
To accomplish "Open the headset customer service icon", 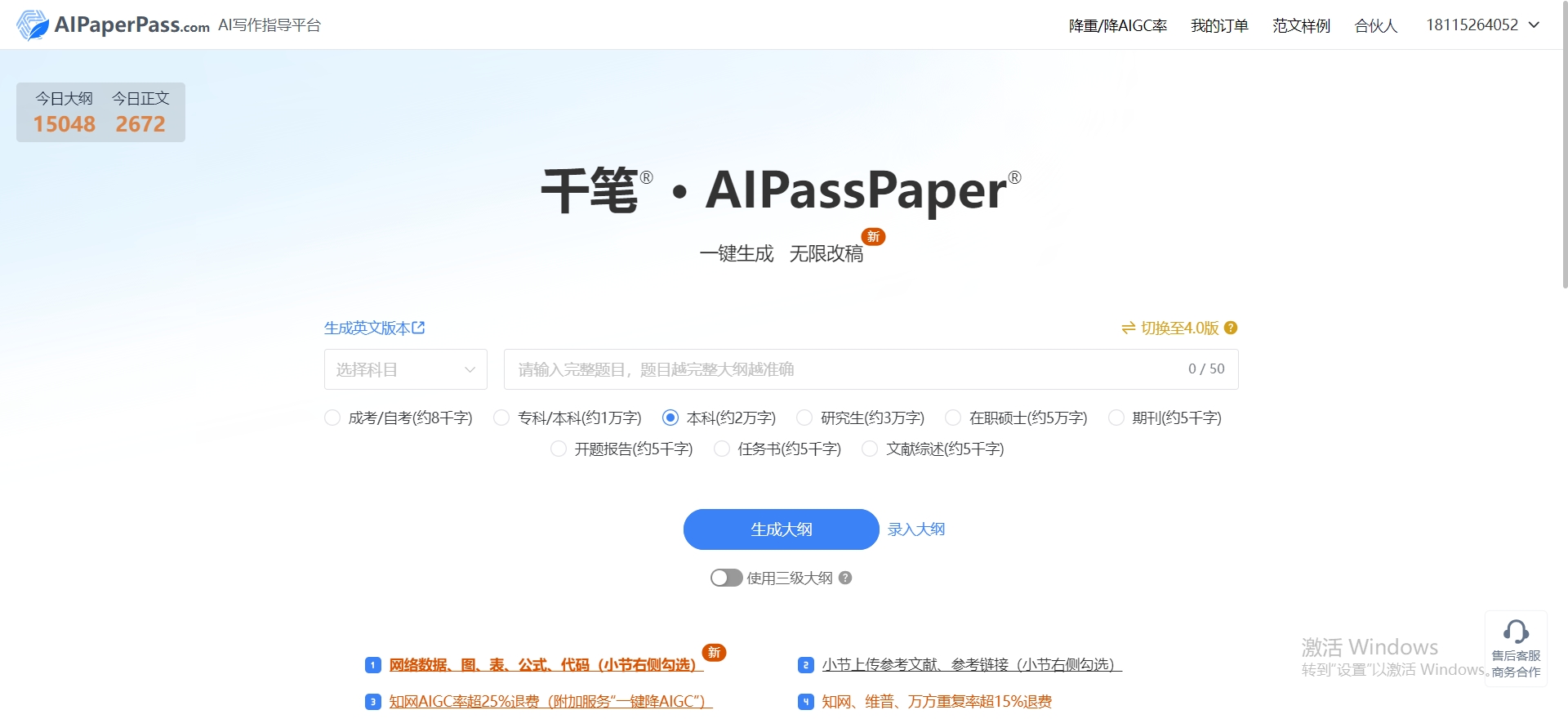I will point(1516,631).
